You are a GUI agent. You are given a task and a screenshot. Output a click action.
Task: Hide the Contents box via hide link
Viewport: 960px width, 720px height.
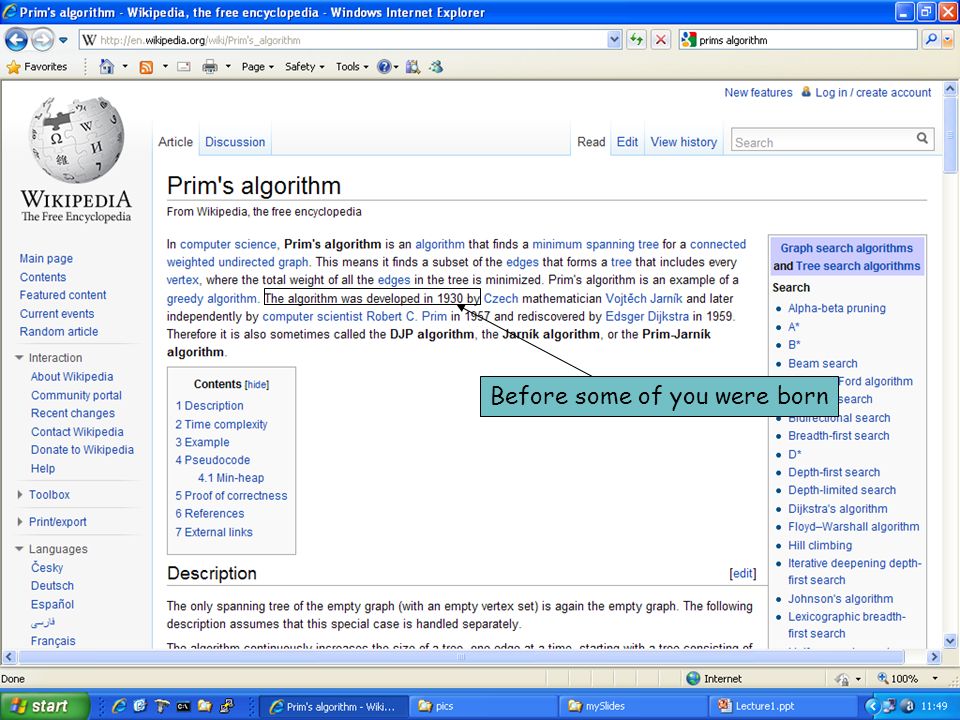point(257,384)
